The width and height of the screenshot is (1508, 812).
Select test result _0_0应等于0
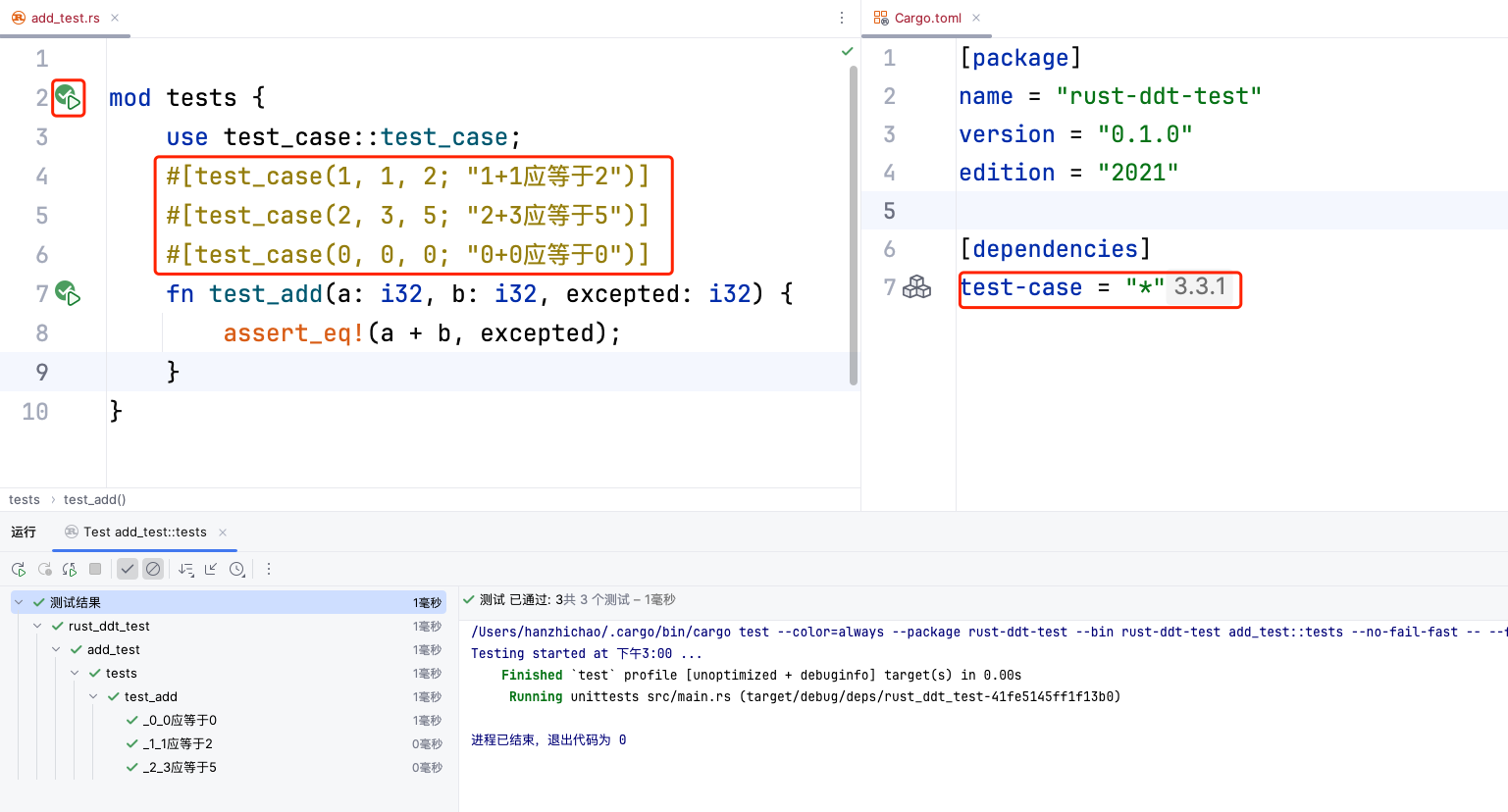click(180, 720)
